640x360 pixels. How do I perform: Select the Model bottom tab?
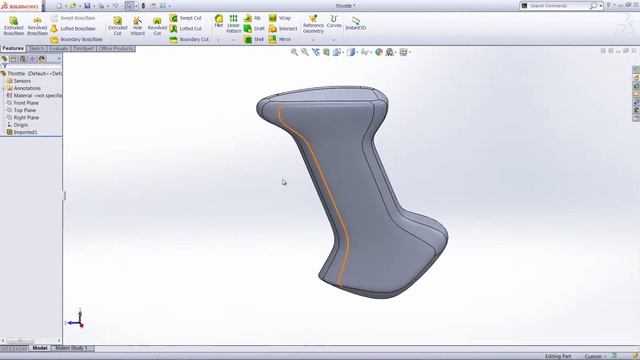(x=40, y=348)
